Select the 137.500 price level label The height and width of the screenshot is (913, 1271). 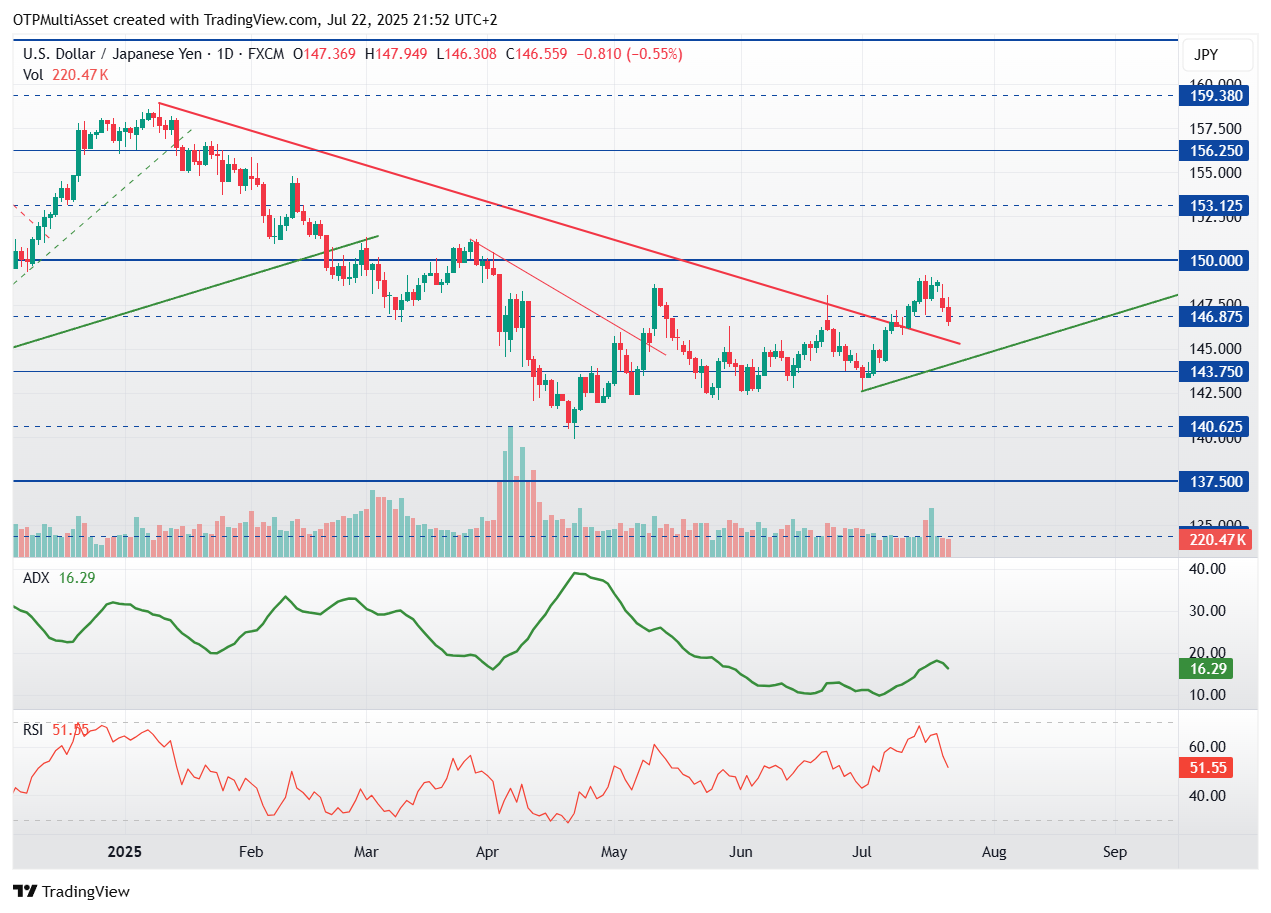tap(1216, 481)
